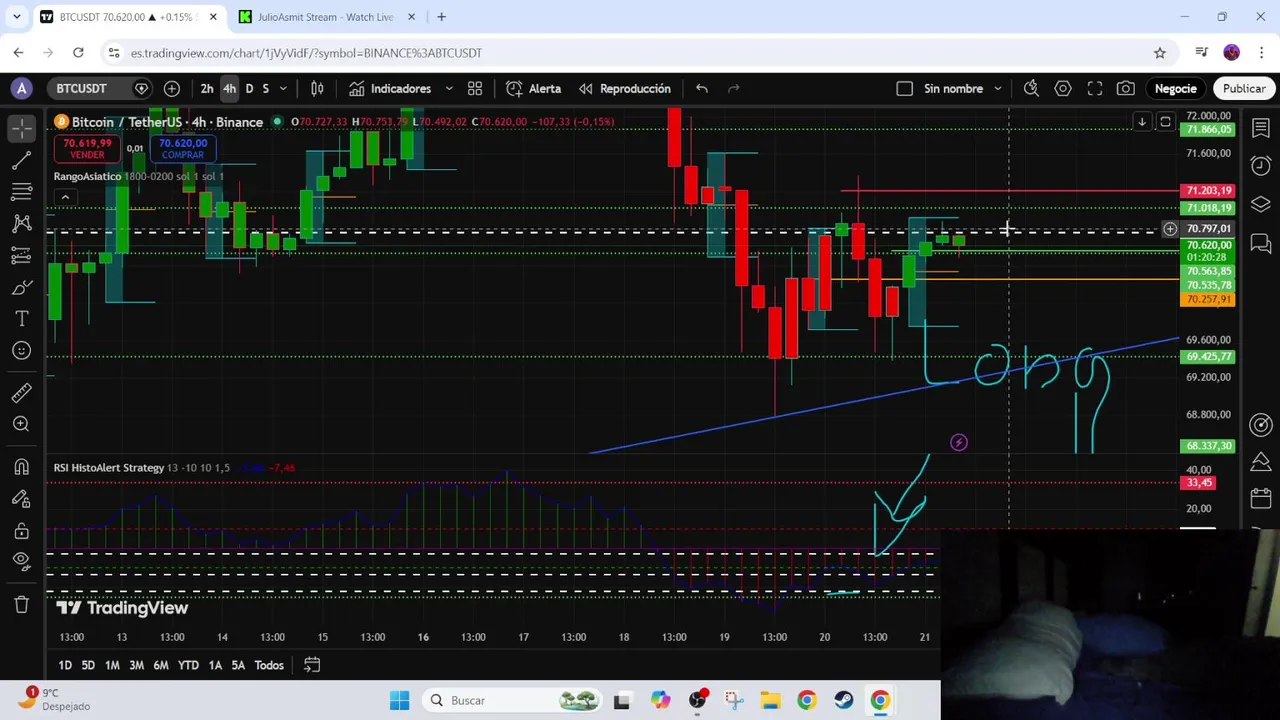Toggle keep drawing mode
The width and height of the screenshot is (1280, 720).
point(22,499)
